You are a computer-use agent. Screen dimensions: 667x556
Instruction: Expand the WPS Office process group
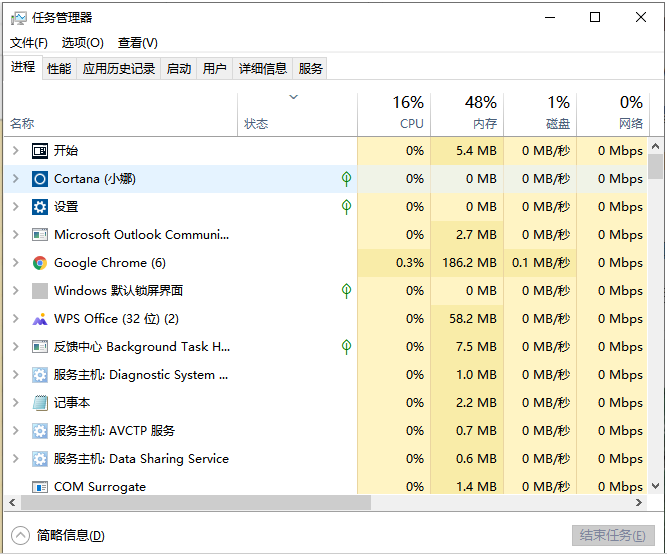(x=15, y=319)
